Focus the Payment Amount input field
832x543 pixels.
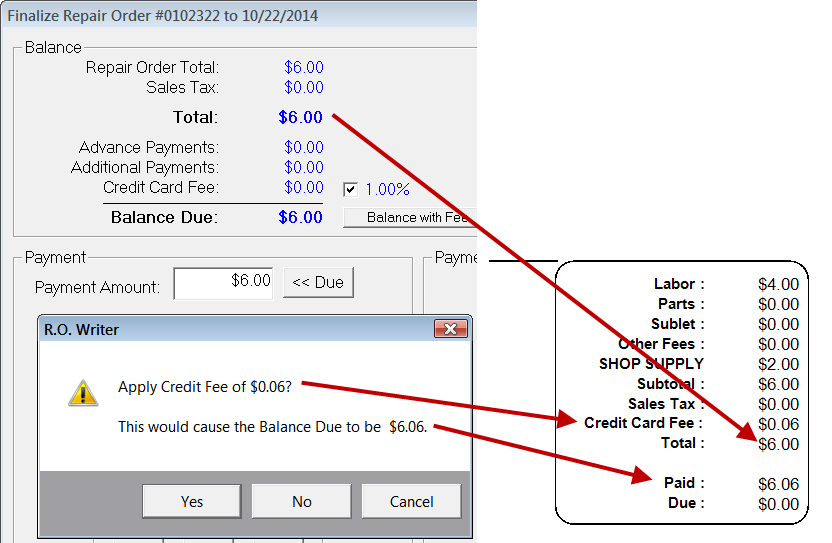[224, 283]
